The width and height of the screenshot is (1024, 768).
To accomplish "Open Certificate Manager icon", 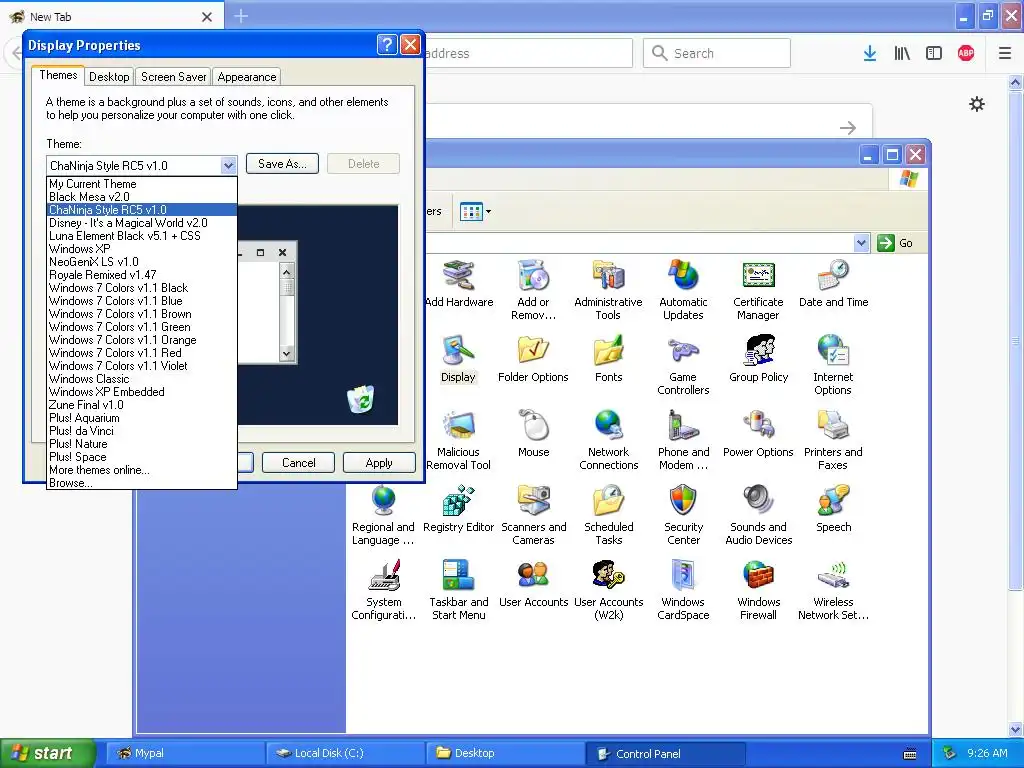I will point(758,290).
